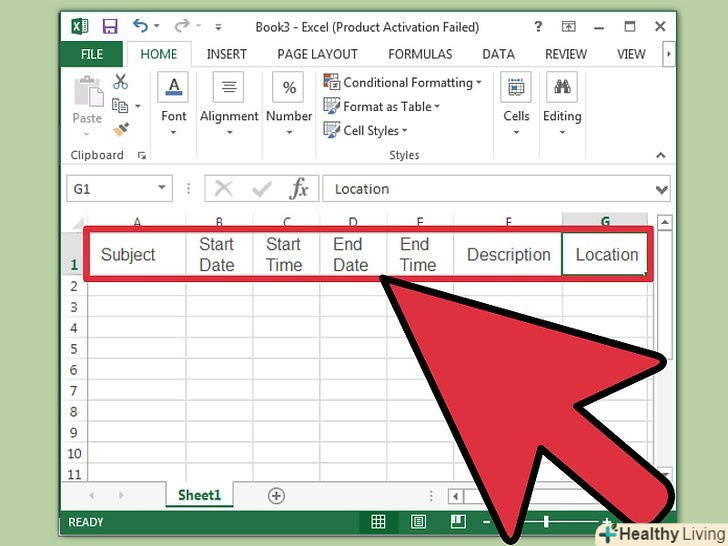Screen dimensions: 728x546
Task: Expand the Number group
Action: coord(289,104)
